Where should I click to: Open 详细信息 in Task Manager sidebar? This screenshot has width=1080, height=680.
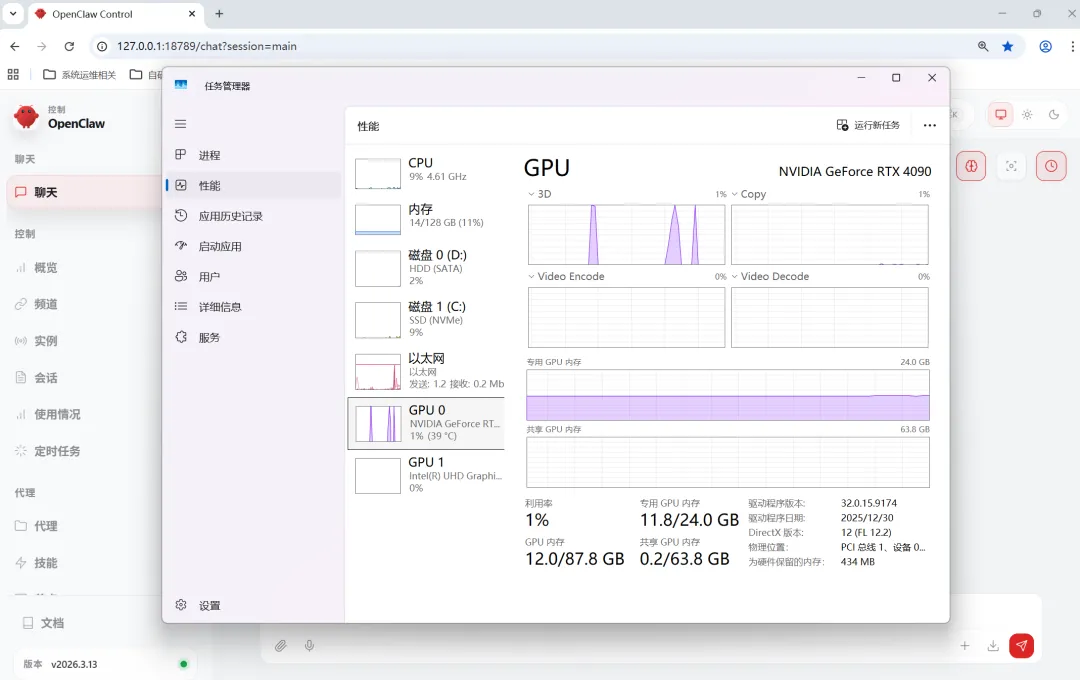[253, 307]
